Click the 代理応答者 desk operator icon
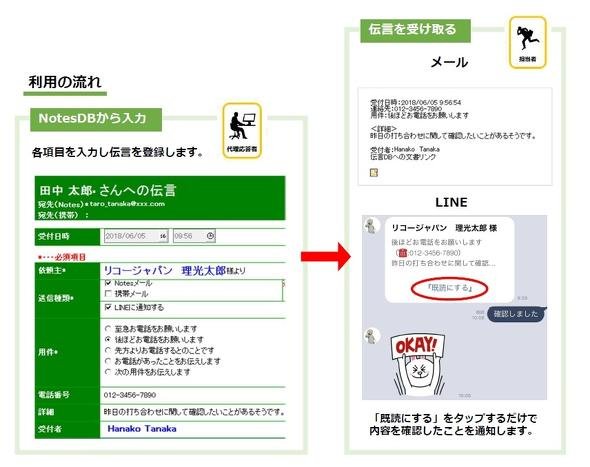Screen dimensions: 590x467 coord(242,130)
